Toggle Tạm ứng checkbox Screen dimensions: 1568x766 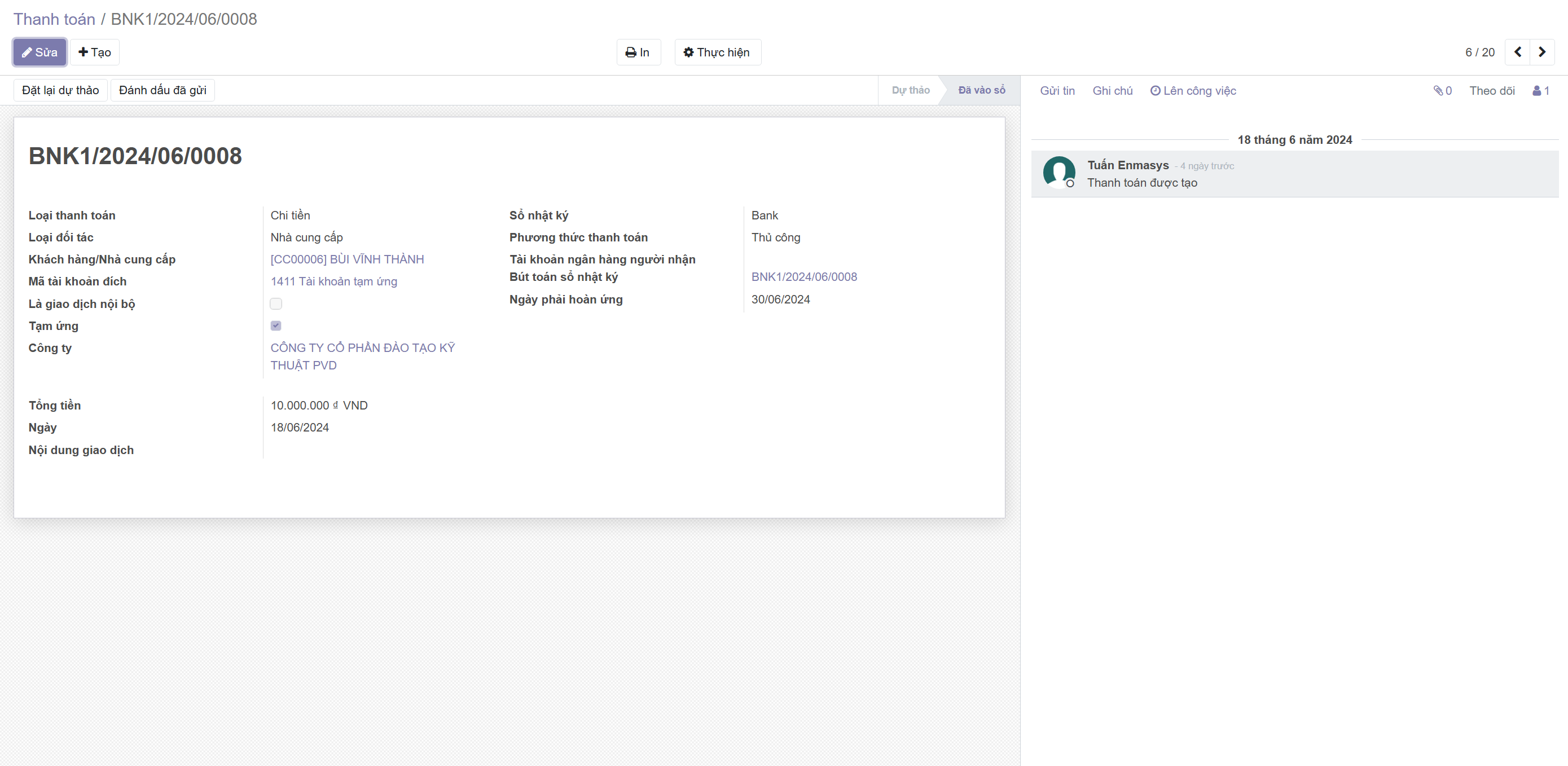click(276, 325)
